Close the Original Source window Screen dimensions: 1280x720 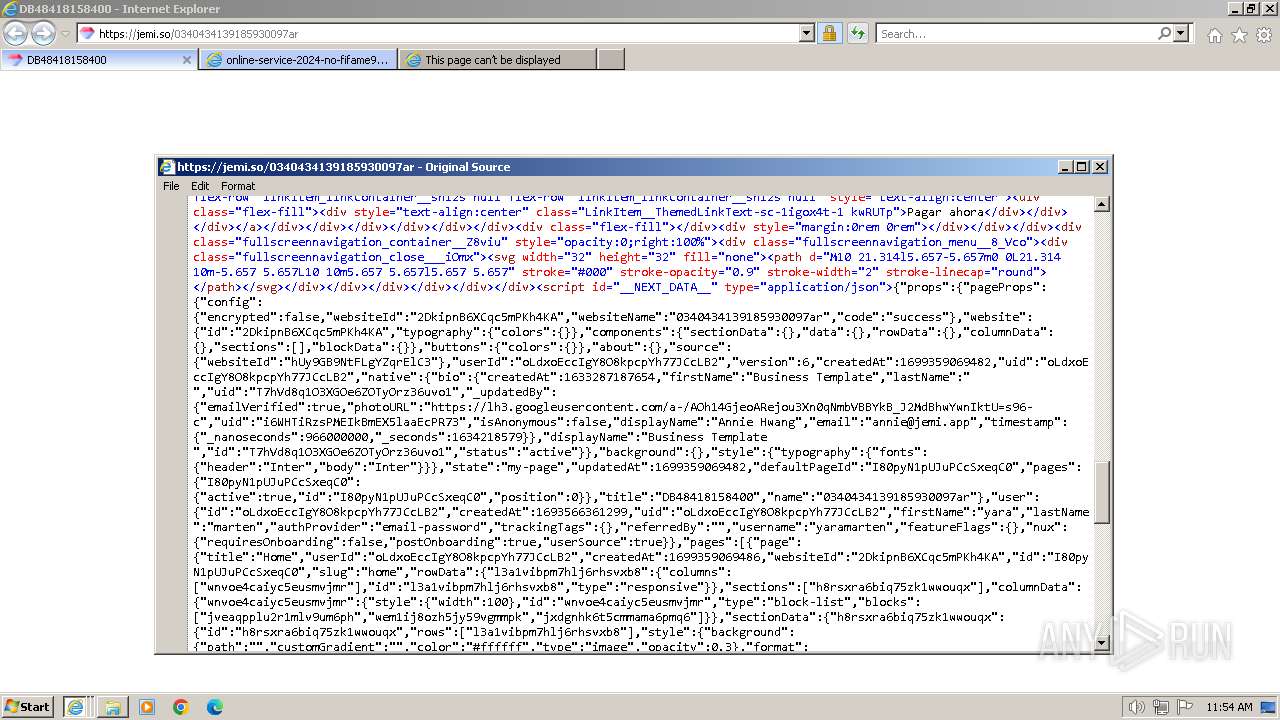[x=1100, y=167]
